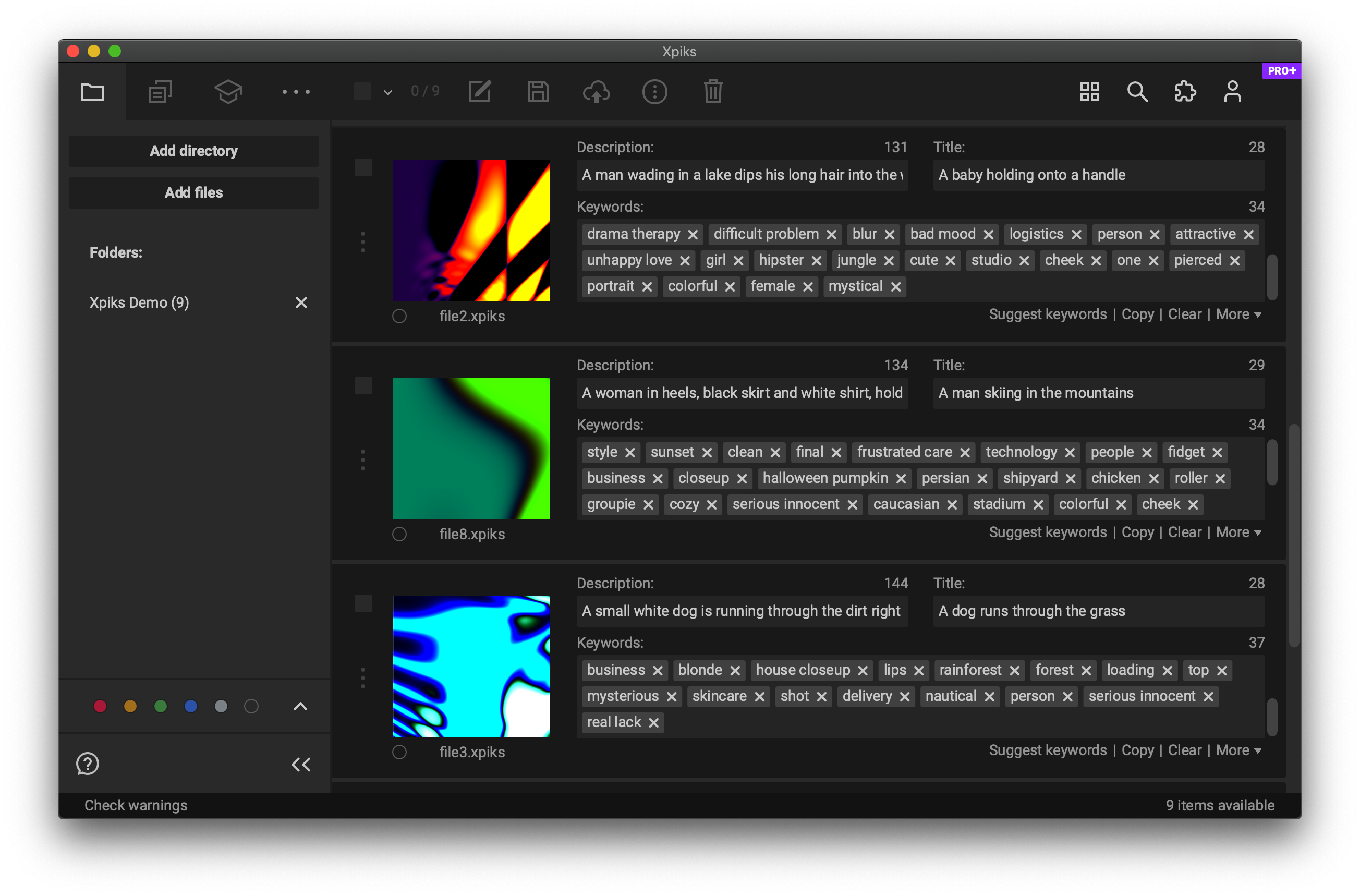Click the upload cloud icon
This screenshot has width=1360, height=896.
click(x=596, y=91)
